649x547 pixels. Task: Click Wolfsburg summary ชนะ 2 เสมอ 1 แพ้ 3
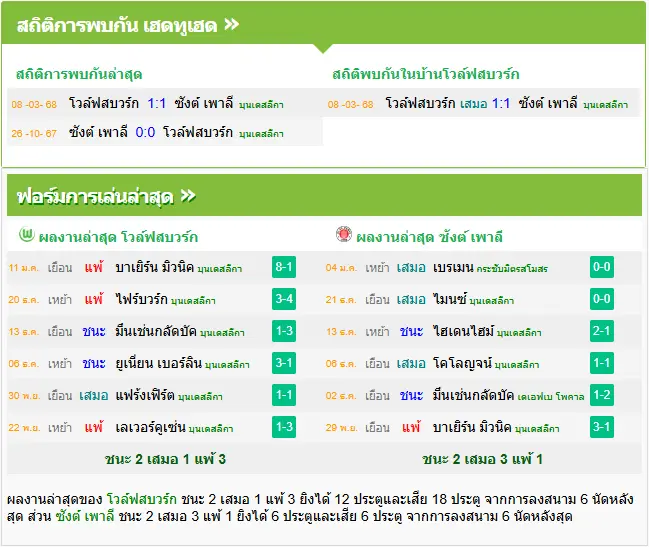click(x=165, y=459)
